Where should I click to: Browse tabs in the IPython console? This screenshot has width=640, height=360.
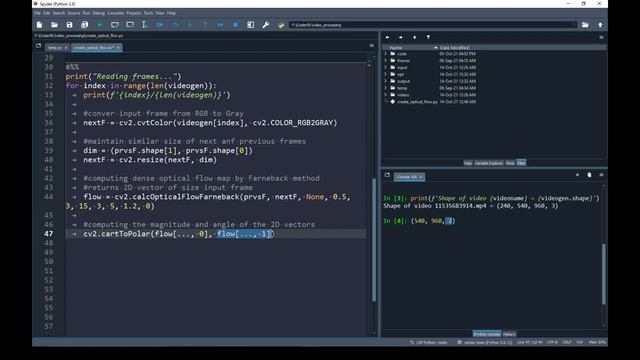[x=387, y=175]
